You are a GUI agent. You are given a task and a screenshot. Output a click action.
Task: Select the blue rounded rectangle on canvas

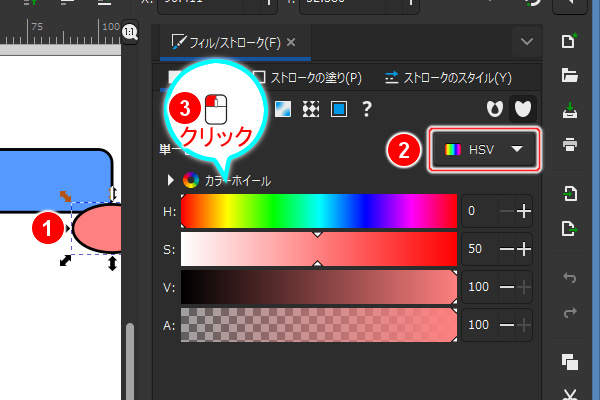(x=54, y=180)
